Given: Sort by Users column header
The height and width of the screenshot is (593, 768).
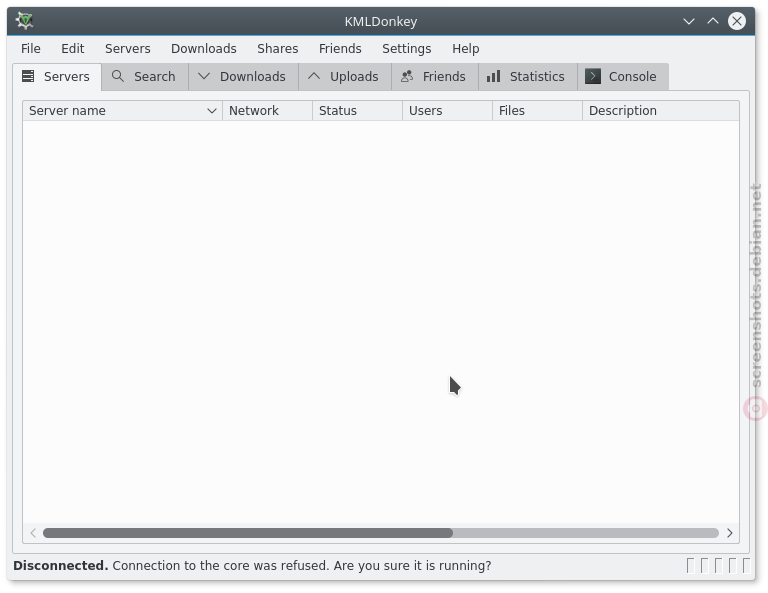Looking at the screenshot, I should [447, 111].
